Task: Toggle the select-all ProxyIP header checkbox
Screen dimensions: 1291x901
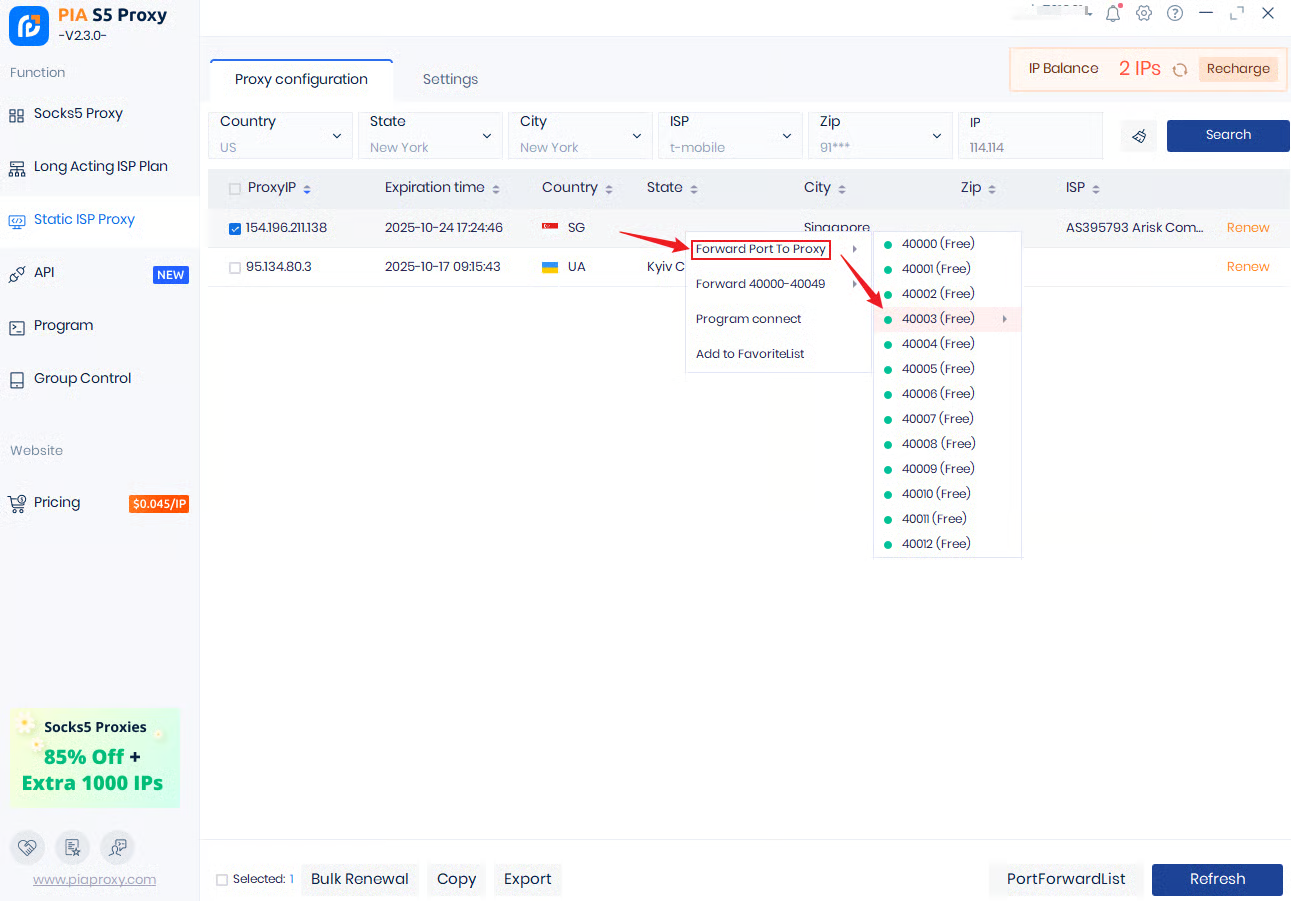Action: [x=235, y=189]
